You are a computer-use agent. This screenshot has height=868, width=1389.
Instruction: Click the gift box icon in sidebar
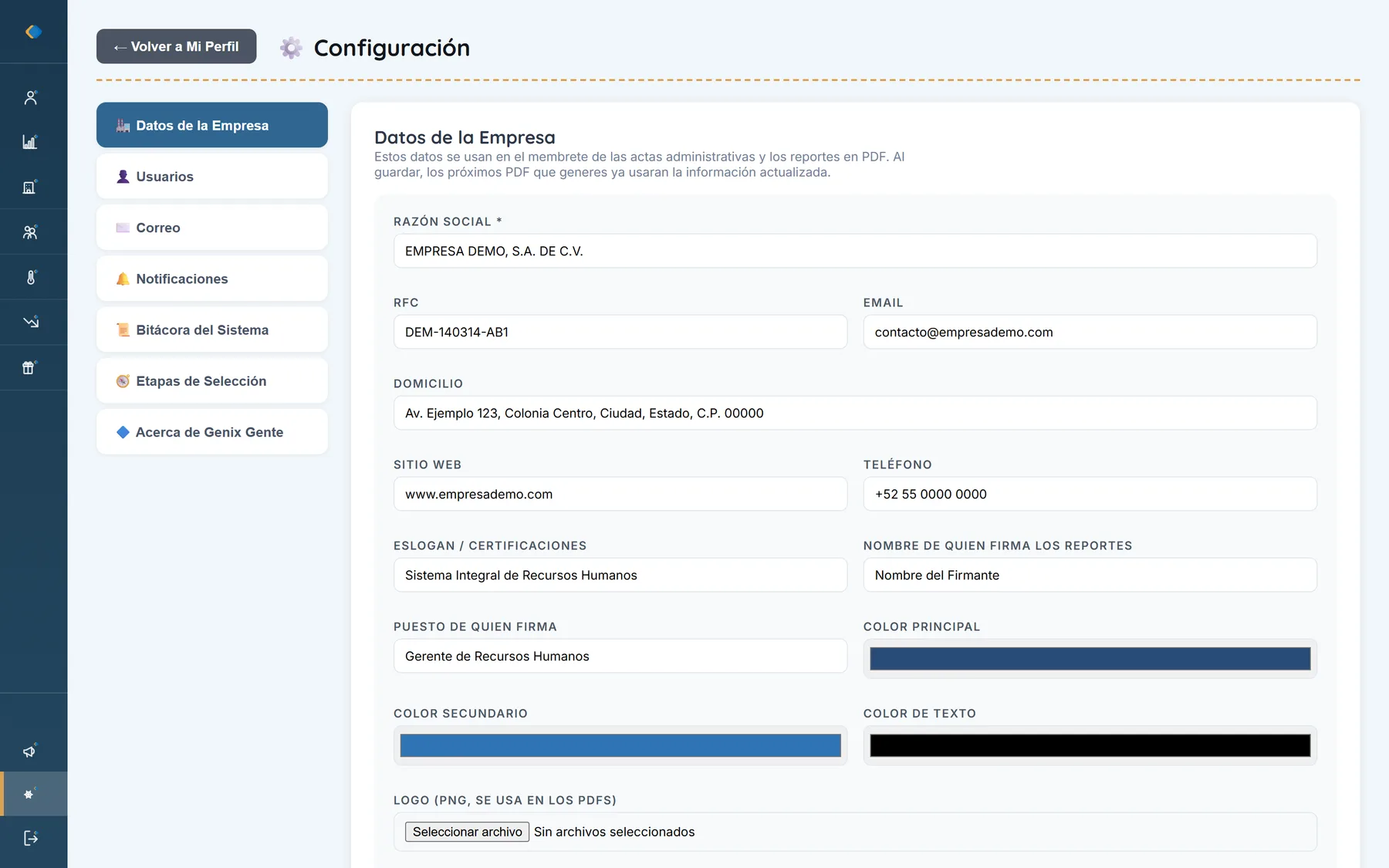pyautogui.click(x=29, y=367)
